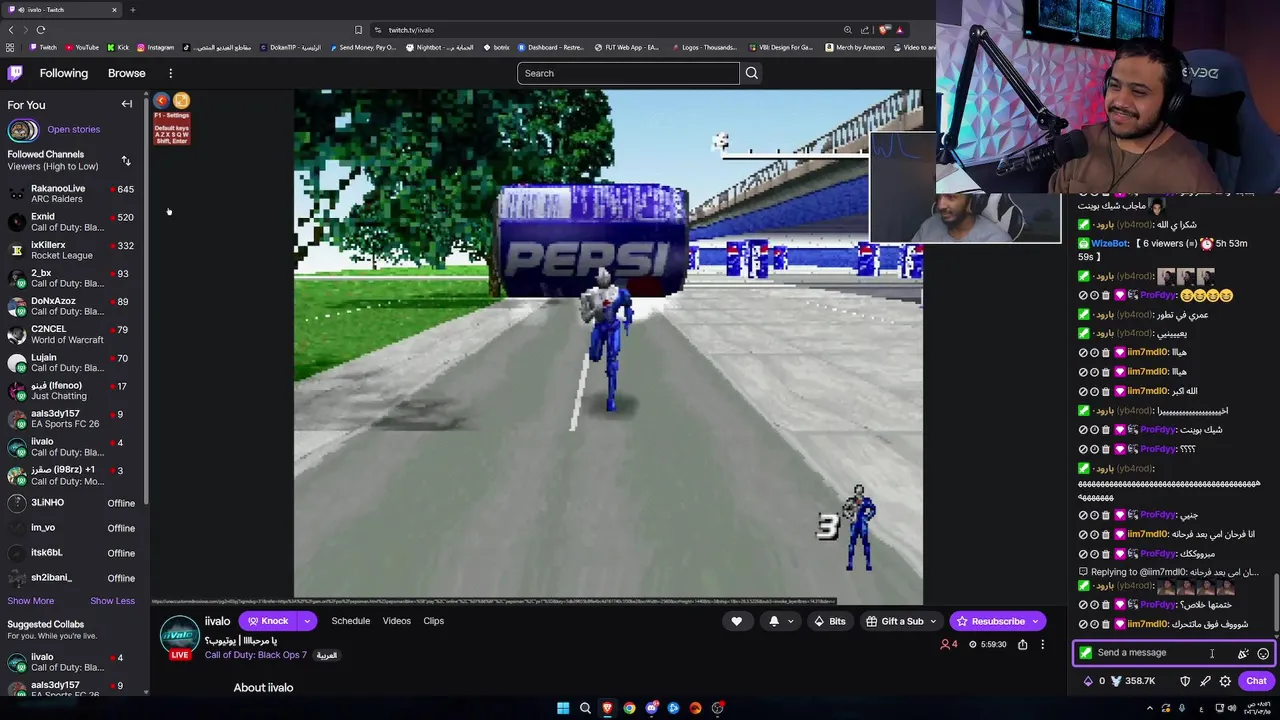The height and width of the screenshot is (720, 1280).
Task: Click the moderator shield icon
Action: [1185, 681]
